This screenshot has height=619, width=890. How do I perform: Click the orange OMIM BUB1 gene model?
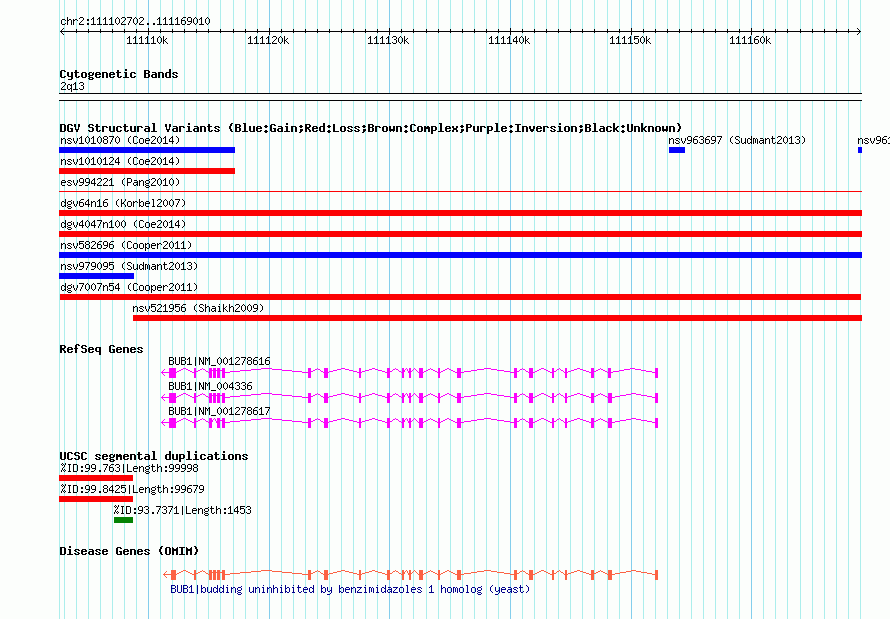pos(410,575)
